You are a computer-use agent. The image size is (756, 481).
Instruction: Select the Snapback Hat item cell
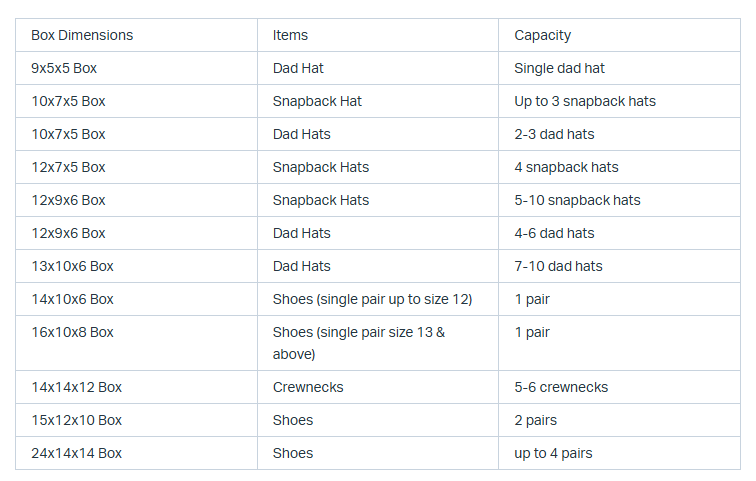317,101
